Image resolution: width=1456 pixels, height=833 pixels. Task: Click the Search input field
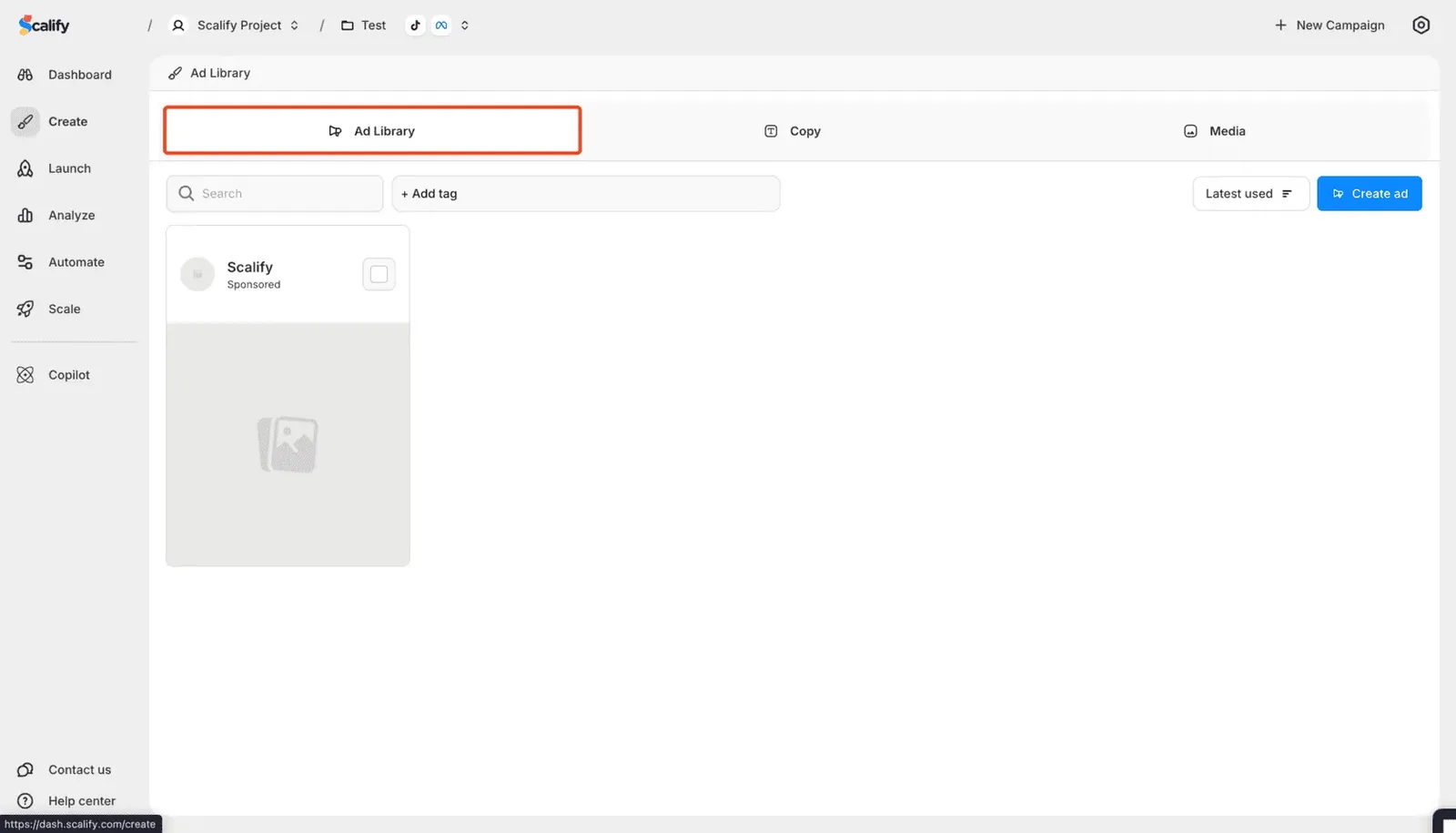[x=274, y=193]
